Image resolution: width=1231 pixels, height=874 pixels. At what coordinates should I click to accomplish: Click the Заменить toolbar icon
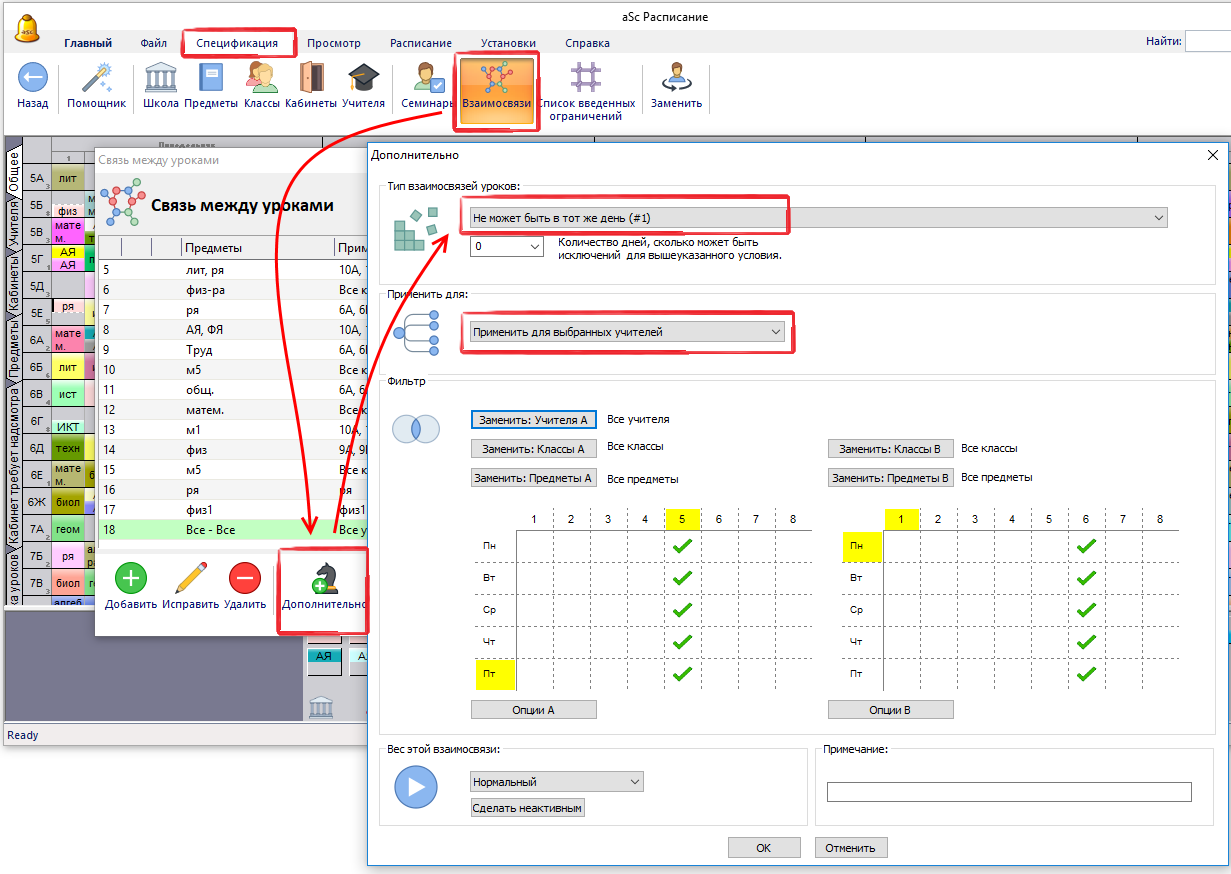[x=676, y=78]
